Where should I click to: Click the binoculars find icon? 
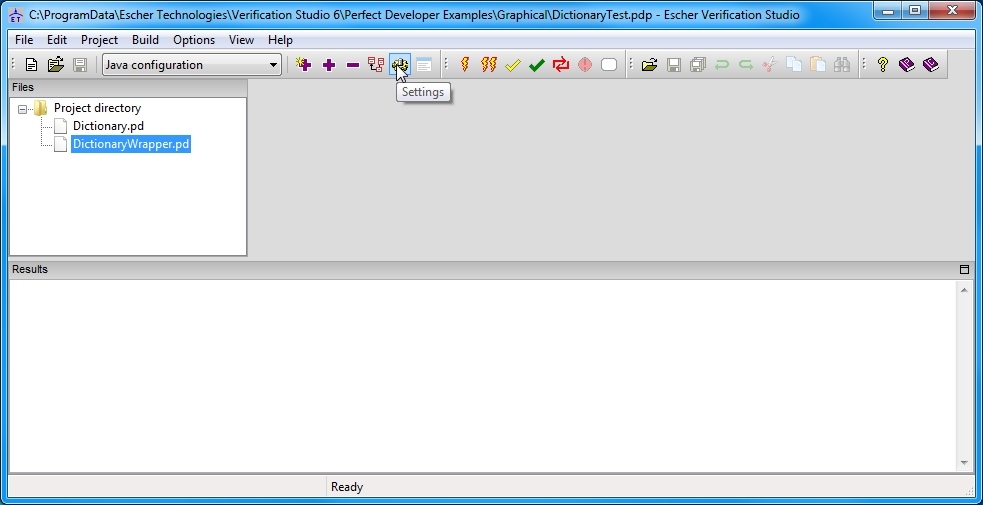[841, 65]
